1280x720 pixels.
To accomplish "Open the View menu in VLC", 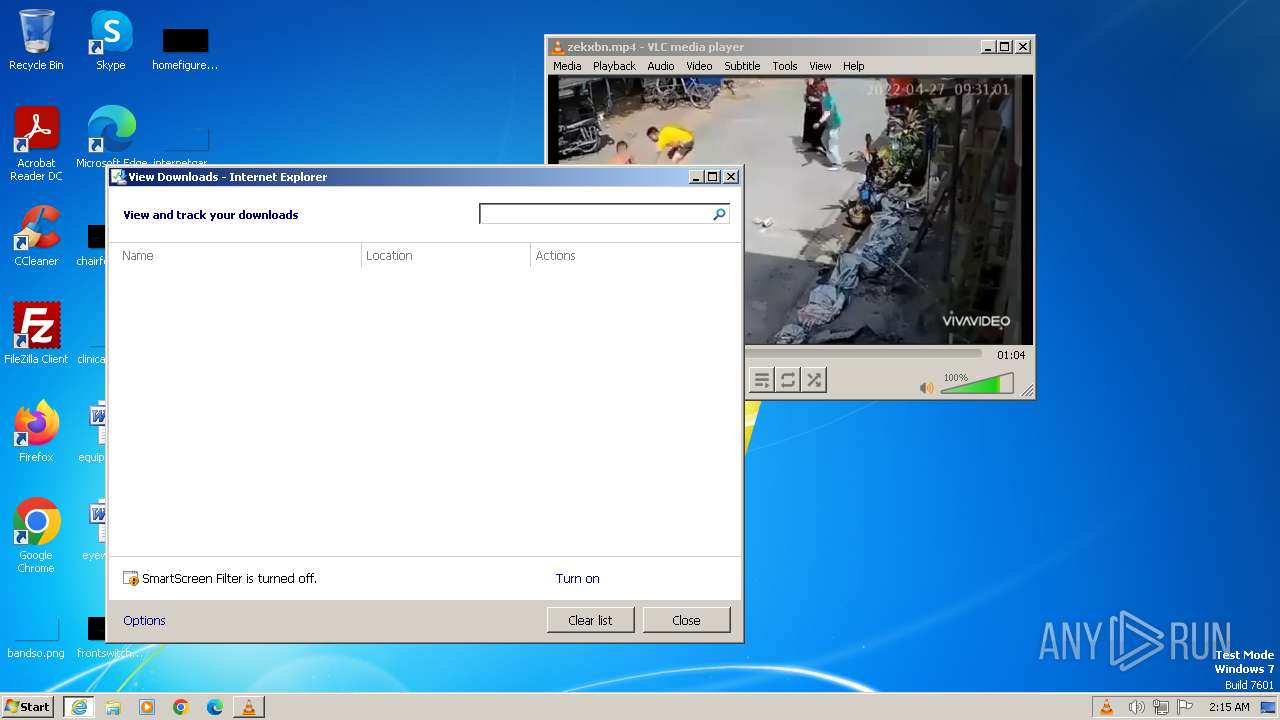I will coord(820,66).
